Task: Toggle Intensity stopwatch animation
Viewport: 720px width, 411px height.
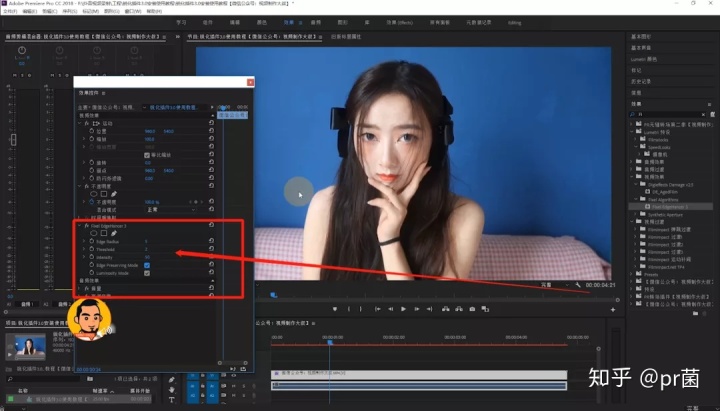Action: point(91,257)
